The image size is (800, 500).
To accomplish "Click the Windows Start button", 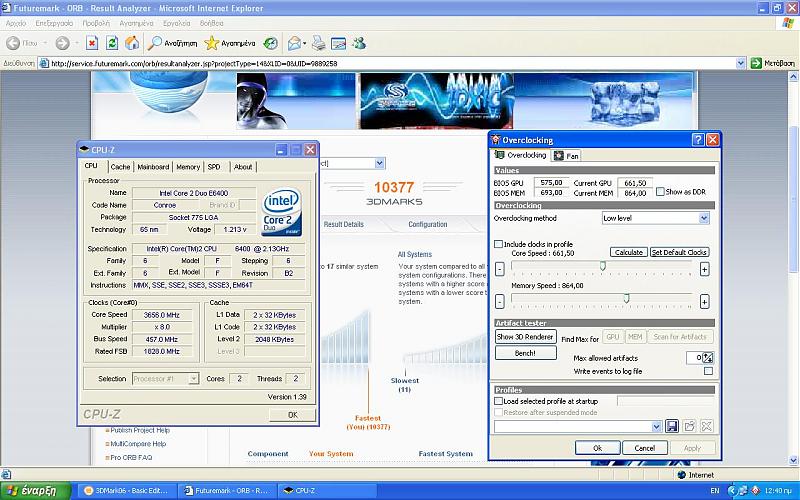I will pyautogui.click(x=35, y=491).
